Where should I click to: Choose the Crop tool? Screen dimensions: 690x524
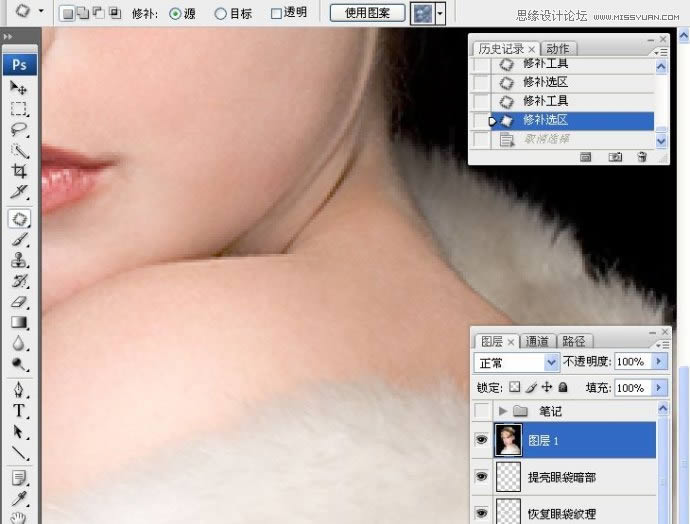click(19, 171)
